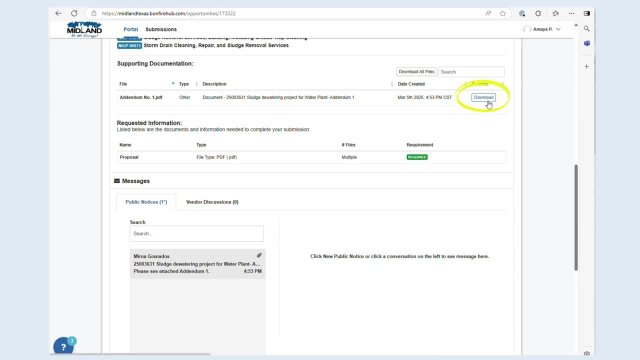Image resolution: width=640 pixels, height=360 pixels.
Task: Click the Download All Files button
Action: tap(416, 72)
